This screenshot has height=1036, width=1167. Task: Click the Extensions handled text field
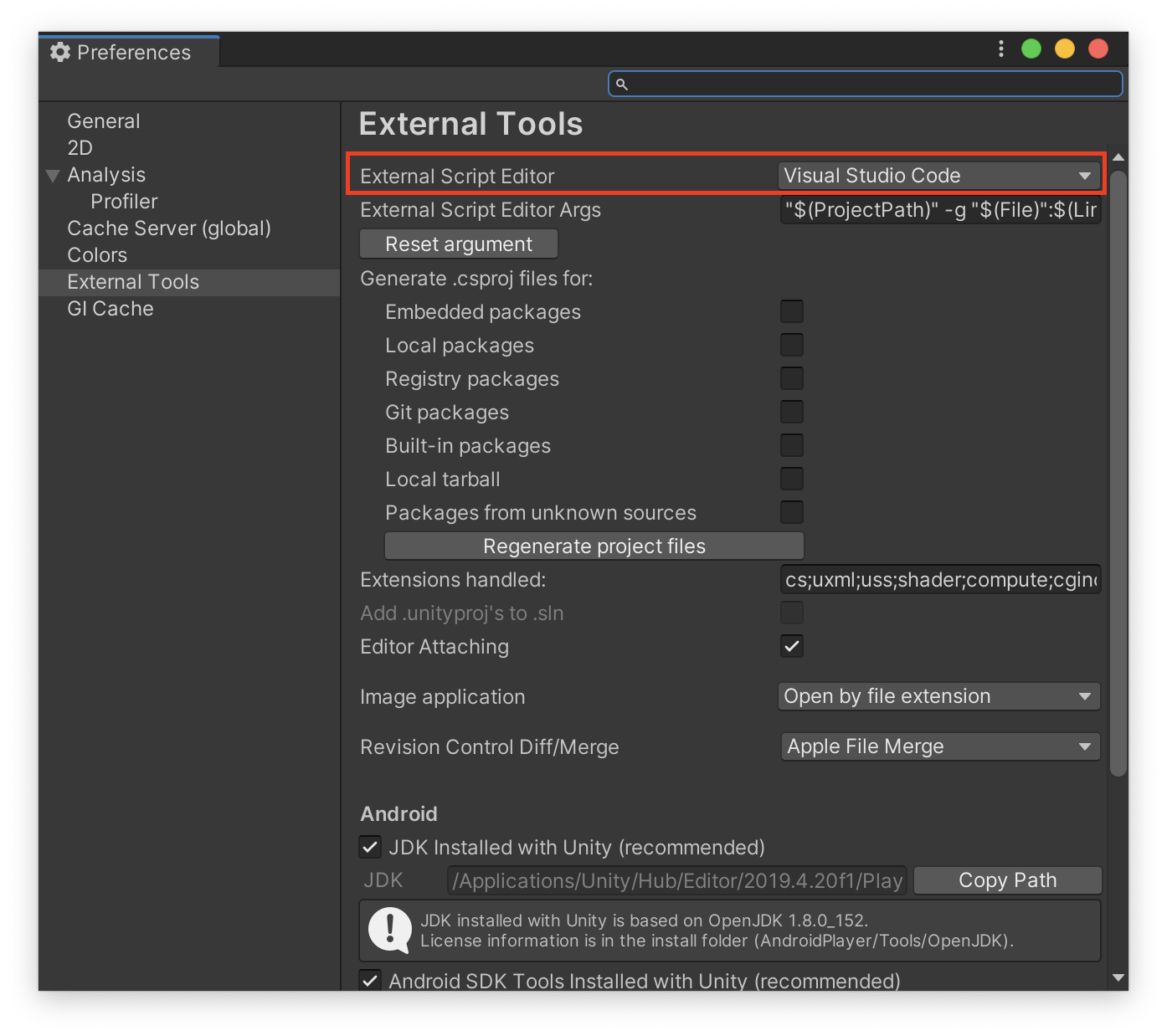click(940, 579)
